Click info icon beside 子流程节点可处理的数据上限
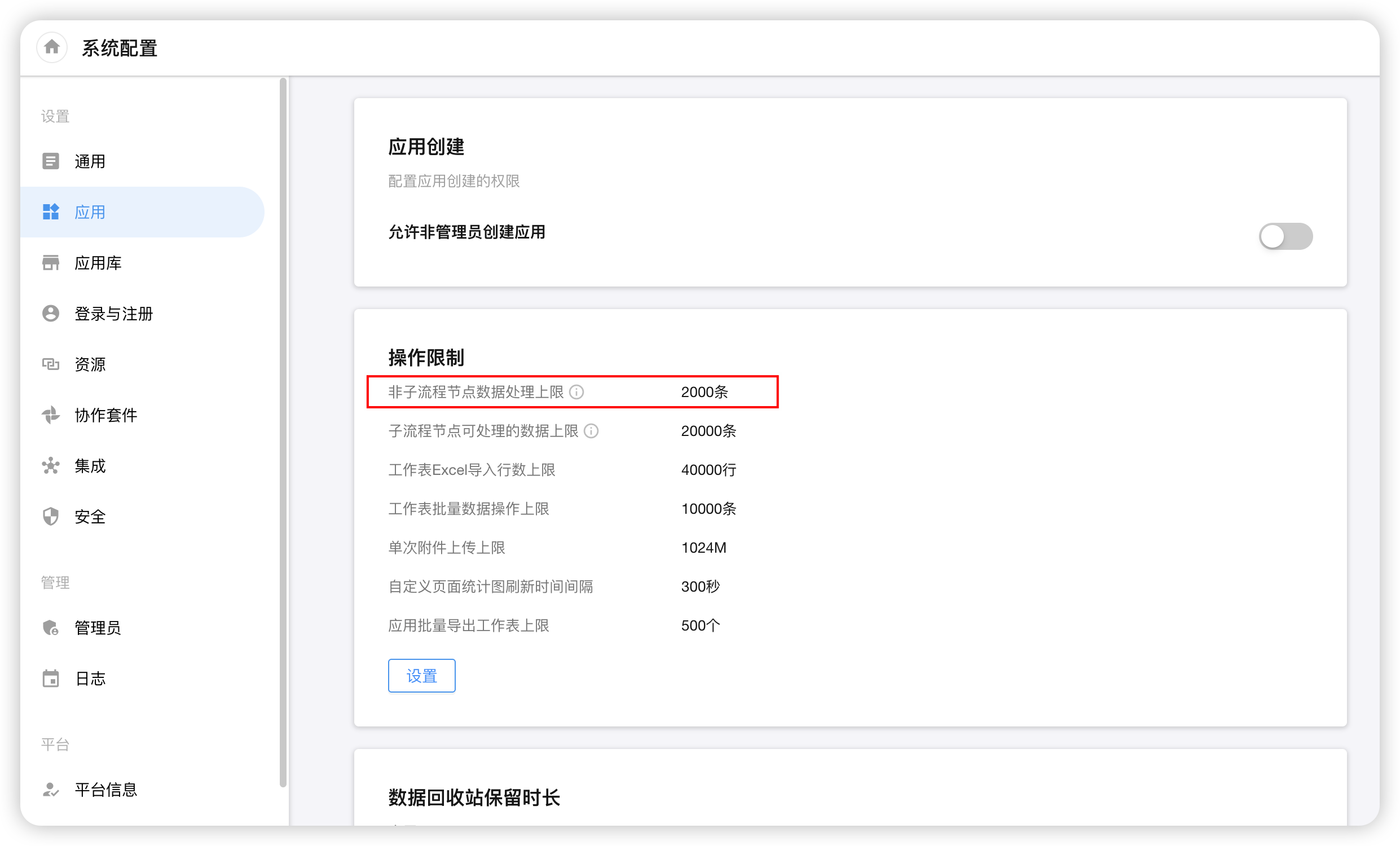This screenshot has width=1400, height=846. pos(591,431)
